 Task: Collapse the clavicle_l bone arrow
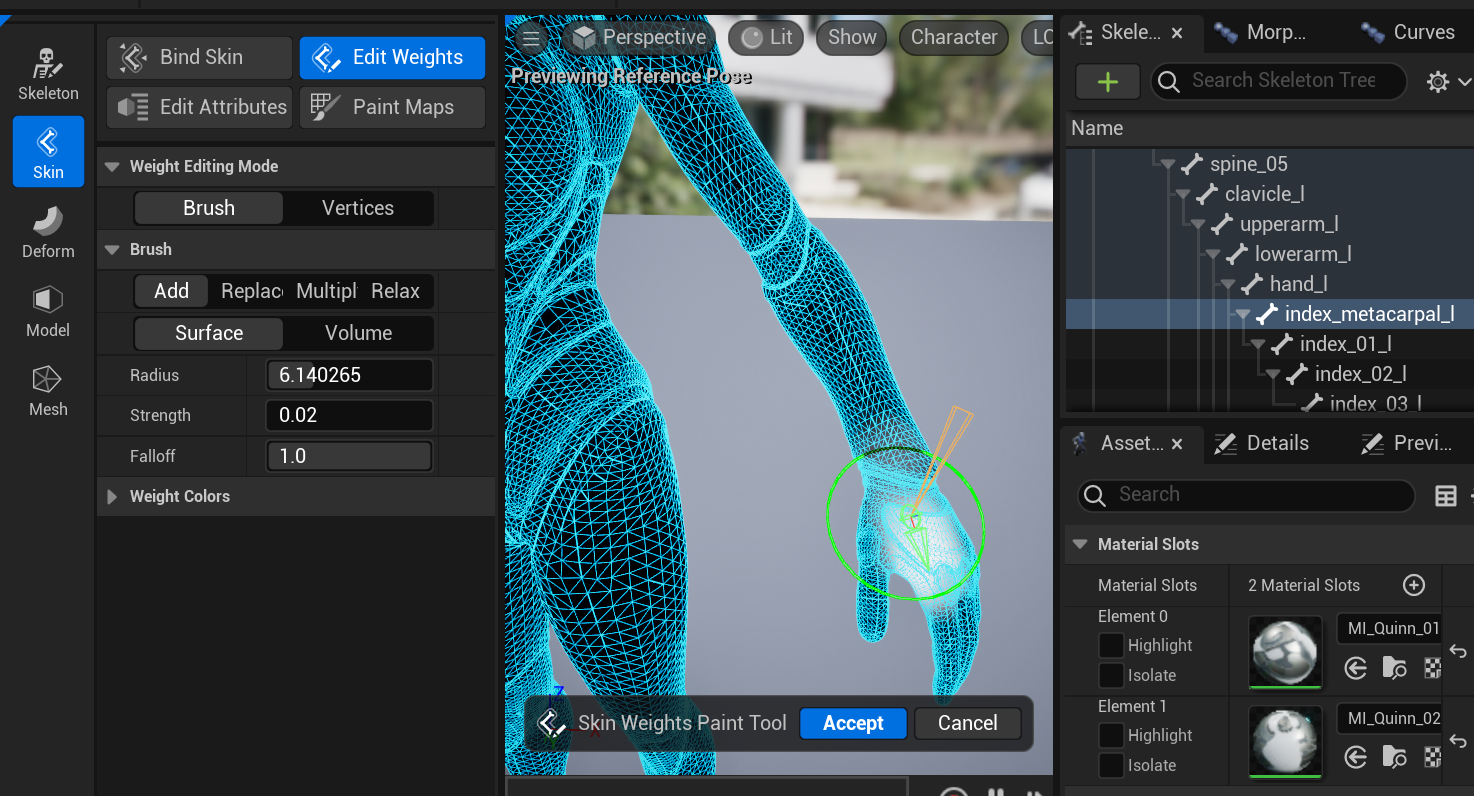(x=1183, y=194)
